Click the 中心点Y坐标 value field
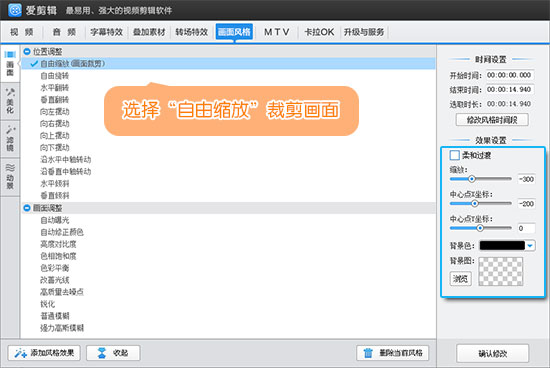 click(526, 228)
